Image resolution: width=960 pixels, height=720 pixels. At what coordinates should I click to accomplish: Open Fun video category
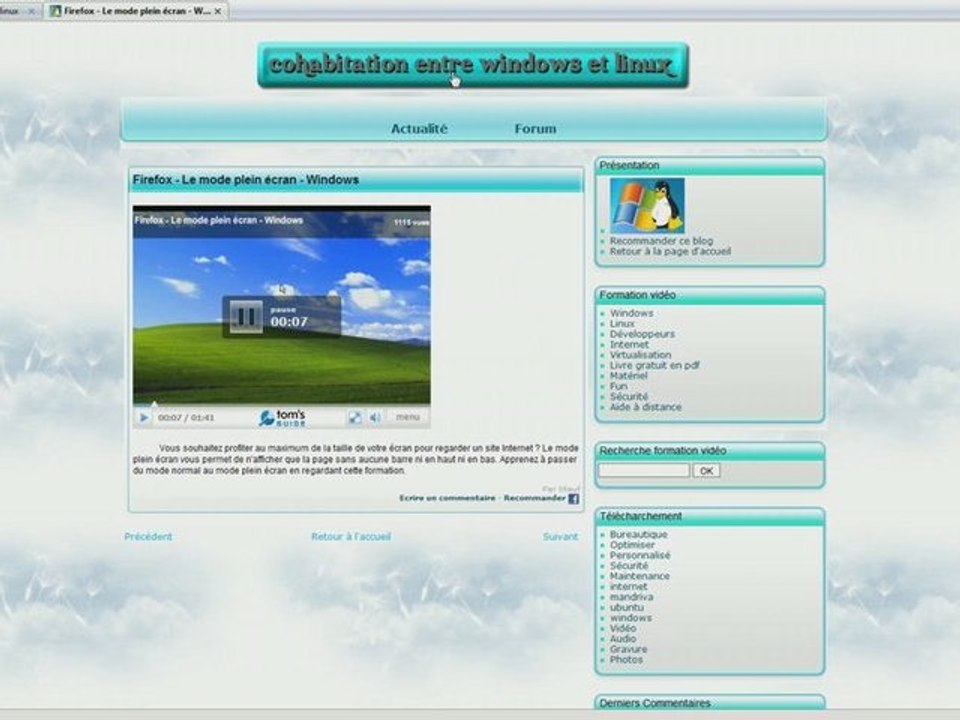tap(618, 386)
